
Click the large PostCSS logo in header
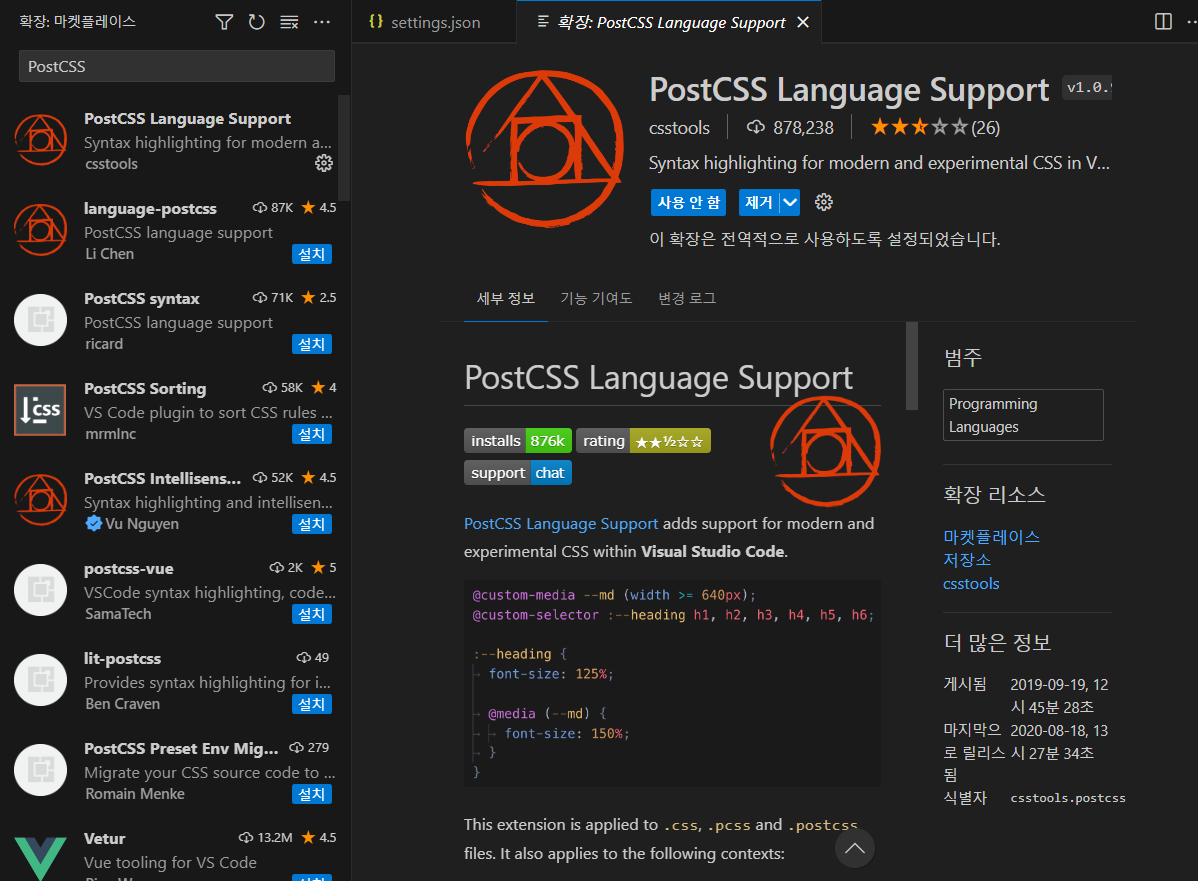(545, 149)
